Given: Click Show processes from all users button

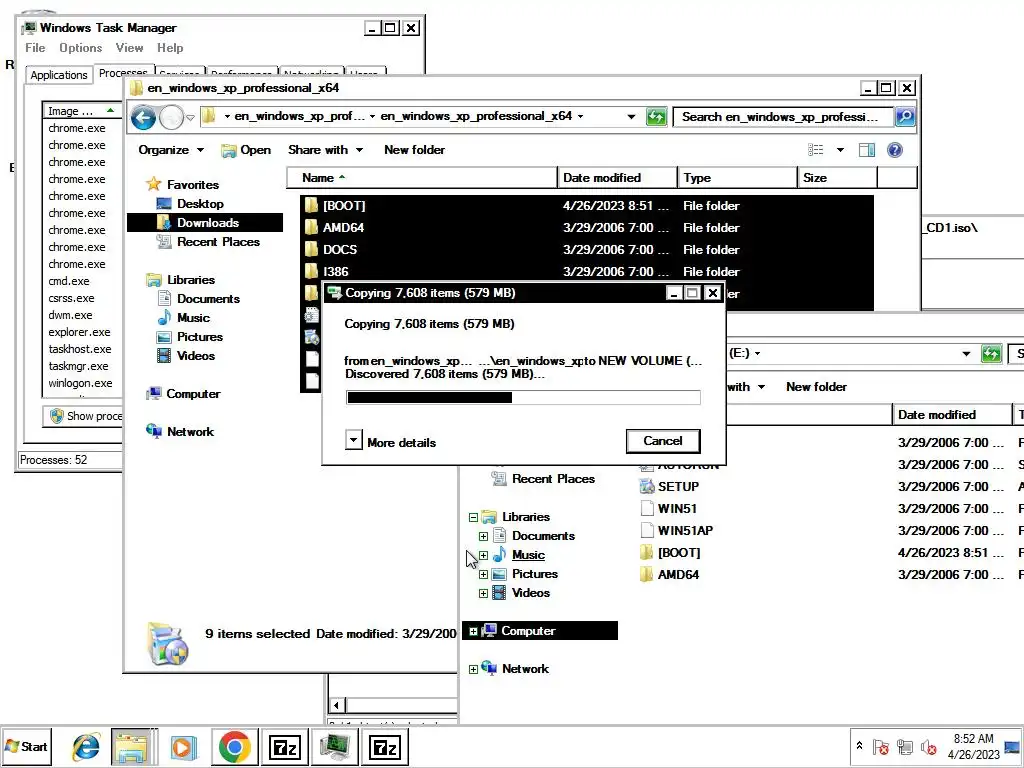Looking at the screenshot, I should coord(83,416).
